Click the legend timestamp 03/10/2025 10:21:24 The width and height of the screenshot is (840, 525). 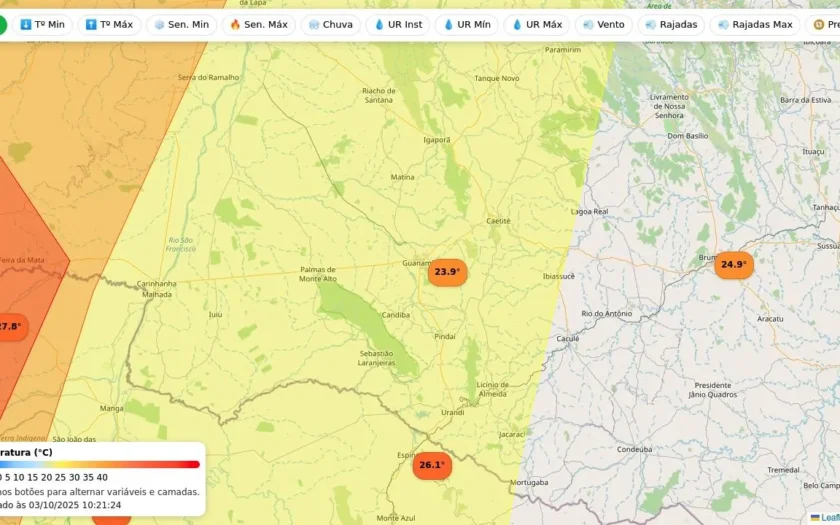click(75, 505)
